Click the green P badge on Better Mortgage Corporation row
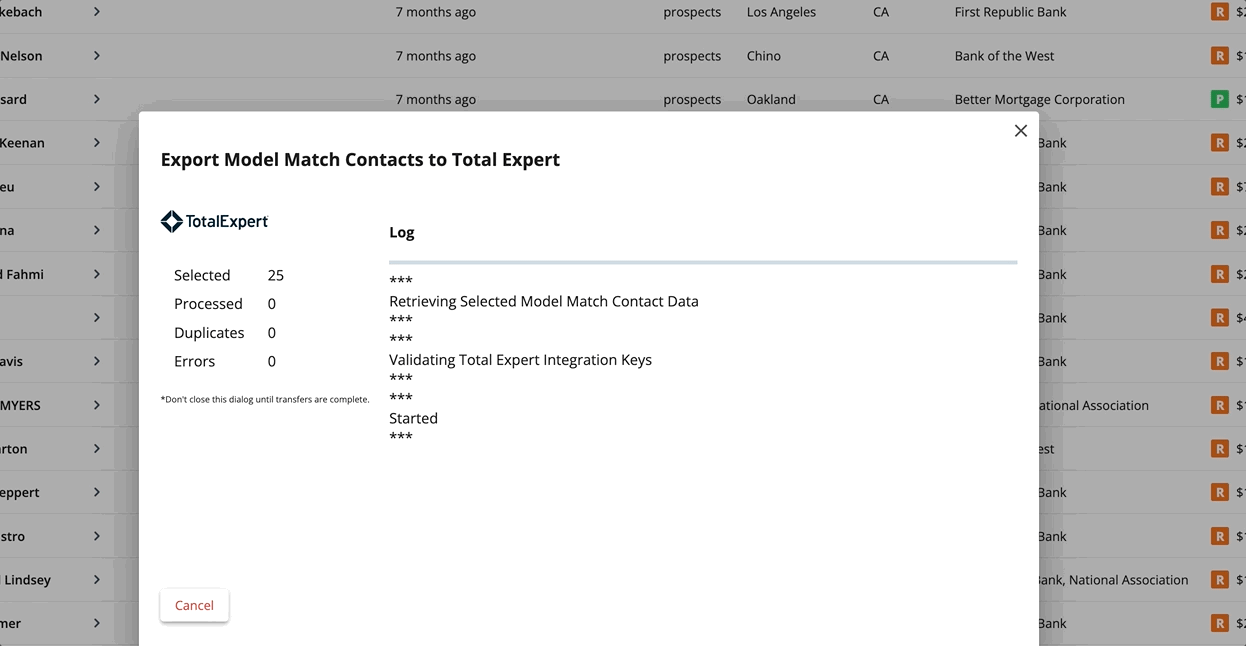Image resolution: width=1246 pixels, height=646 pixels. coord(1219,99)
